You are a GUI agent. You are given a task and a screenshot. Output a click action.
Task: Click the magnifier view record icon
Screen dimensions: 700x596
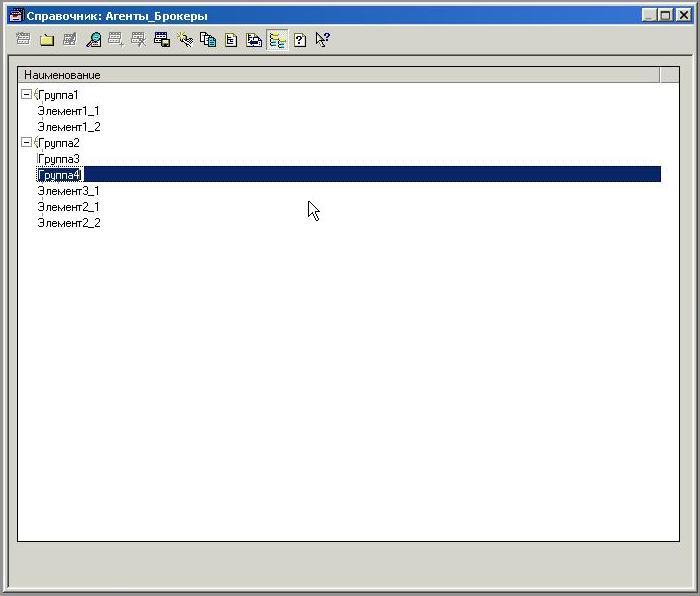point(93,40)
